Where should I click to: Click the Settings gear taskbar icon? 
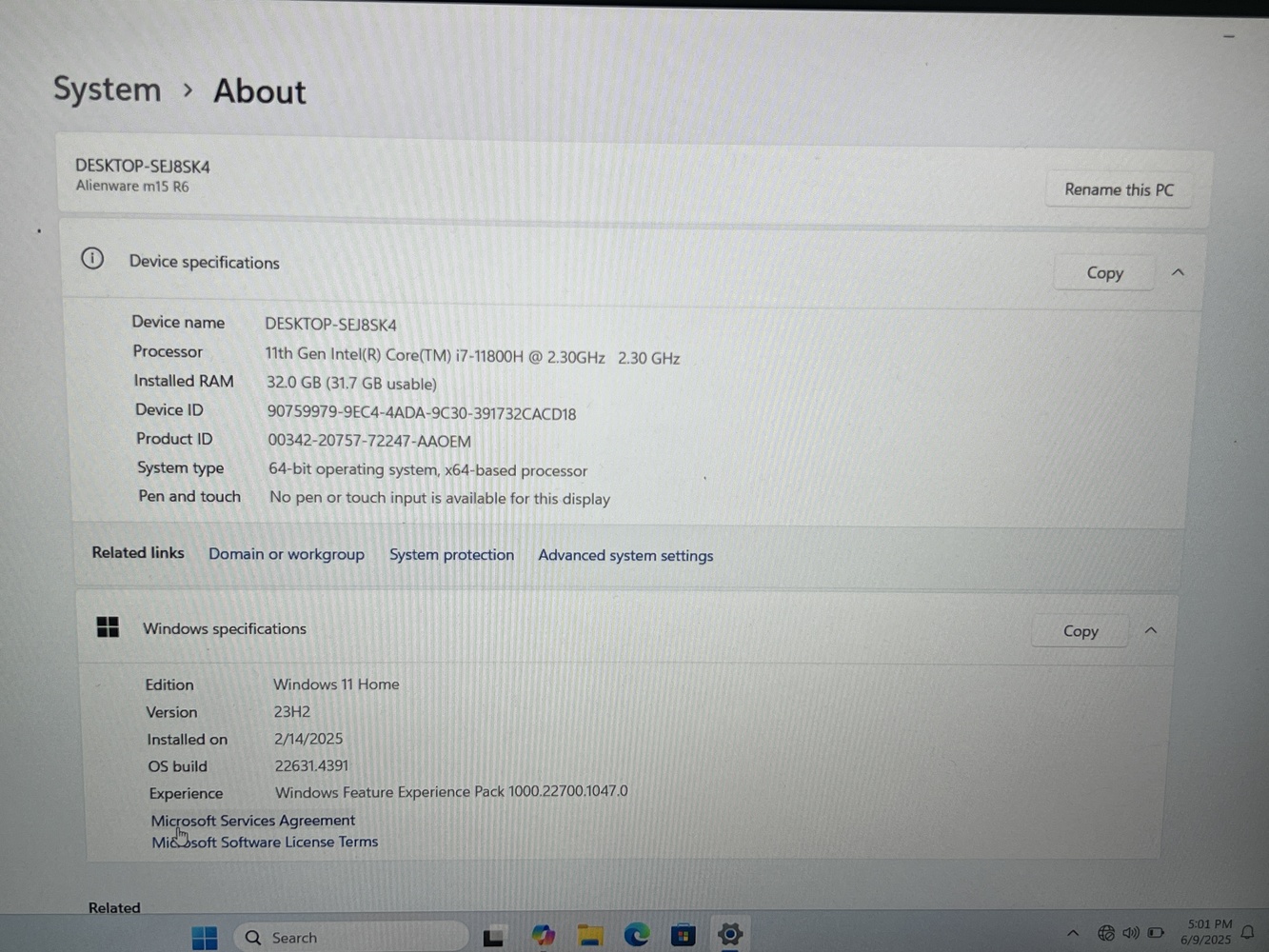point(730,934)
